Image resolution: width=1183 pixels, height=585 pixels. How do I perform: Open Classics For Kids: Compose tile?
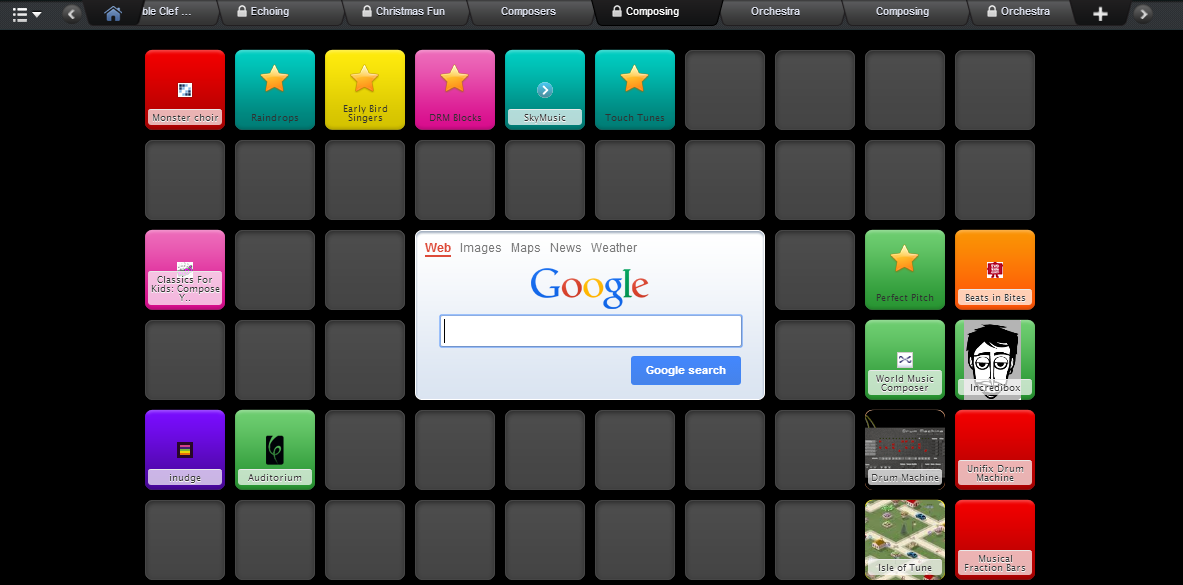[185, 269]
